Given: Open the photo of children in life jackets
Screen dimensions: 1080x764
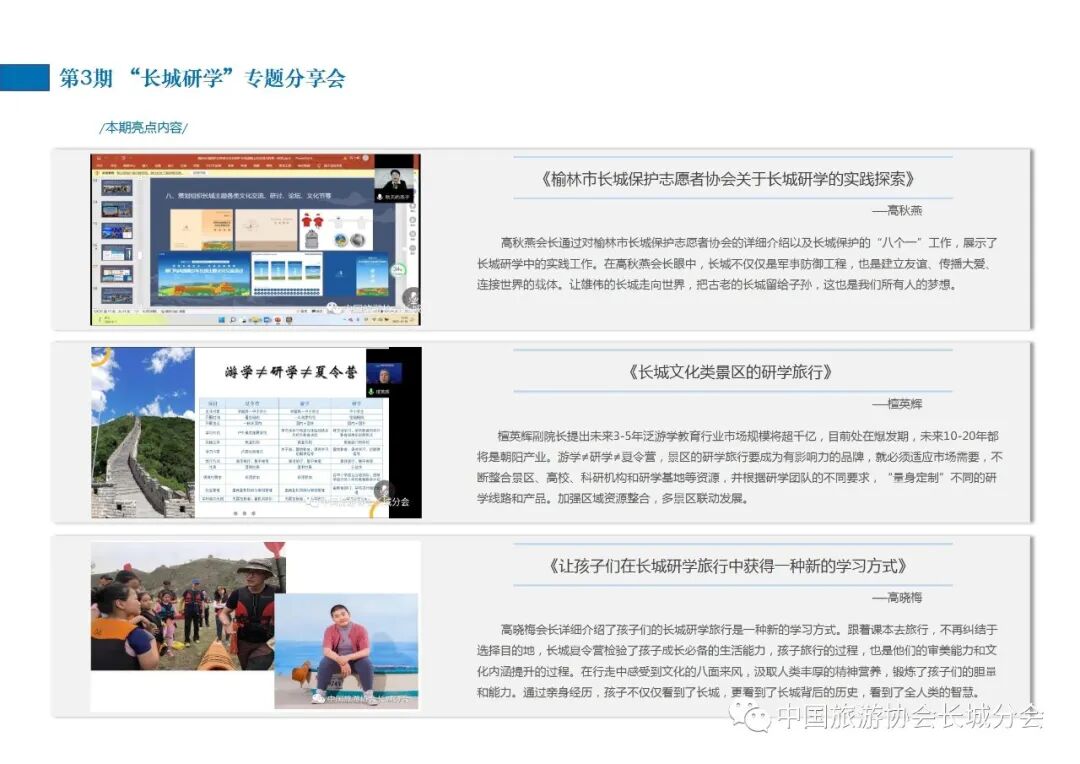Looking at the screenshot, I should pyautogui.click(x=186, y=606).
